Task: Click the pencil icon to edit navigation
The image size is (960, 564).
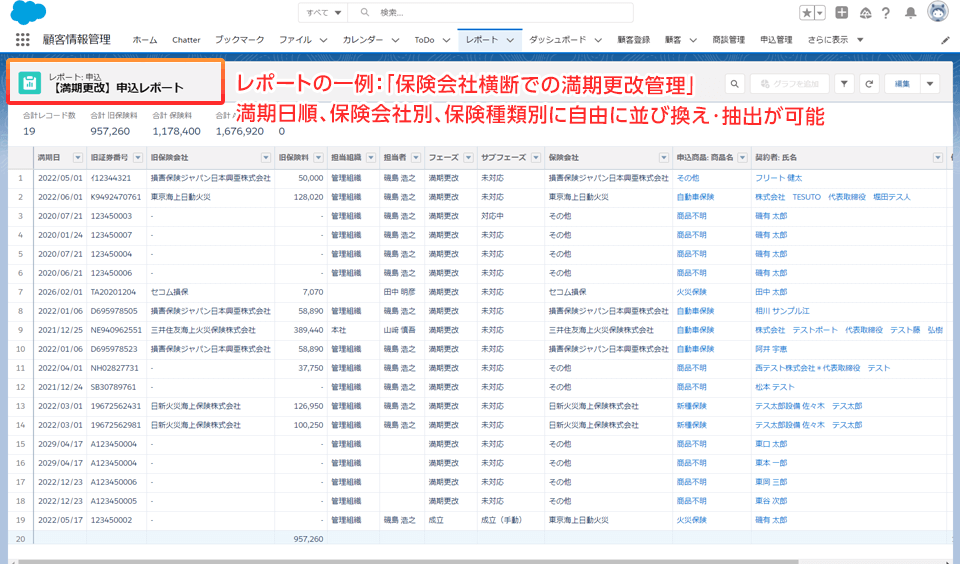Action: tap(946, 40)
